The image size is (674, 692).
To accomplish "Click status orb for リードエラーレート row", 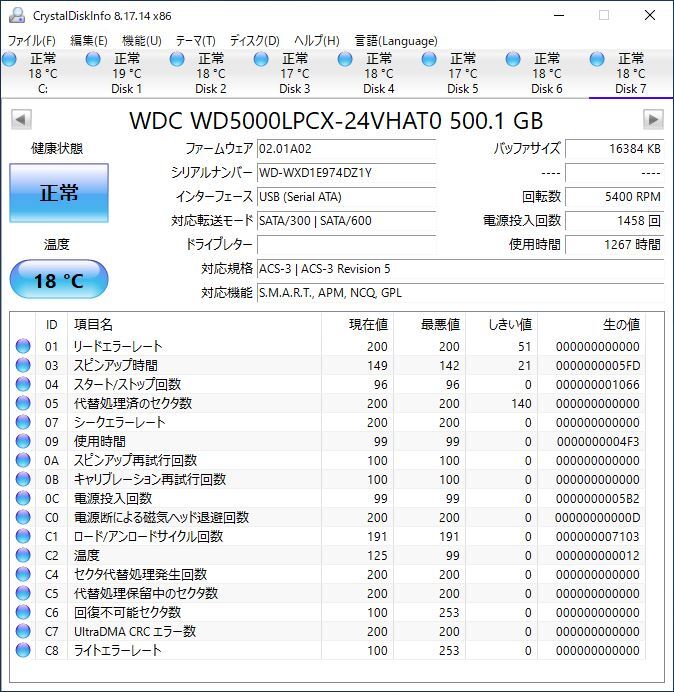I will [x=23, y=346].
